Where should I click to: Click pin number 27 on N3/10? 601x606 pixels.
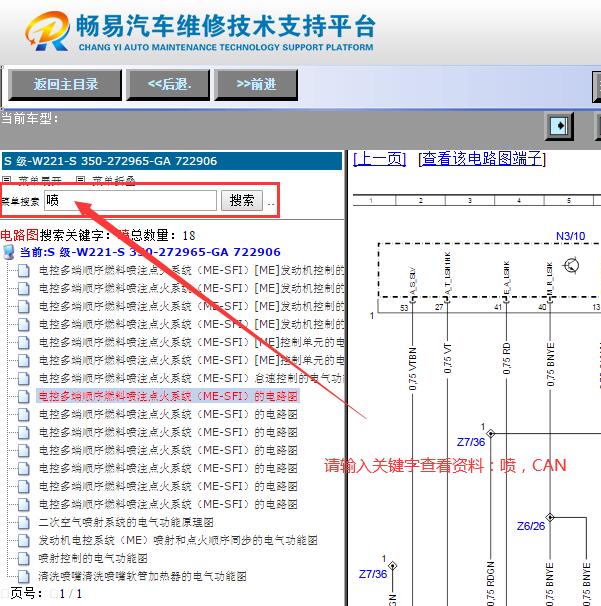point(439,307)
